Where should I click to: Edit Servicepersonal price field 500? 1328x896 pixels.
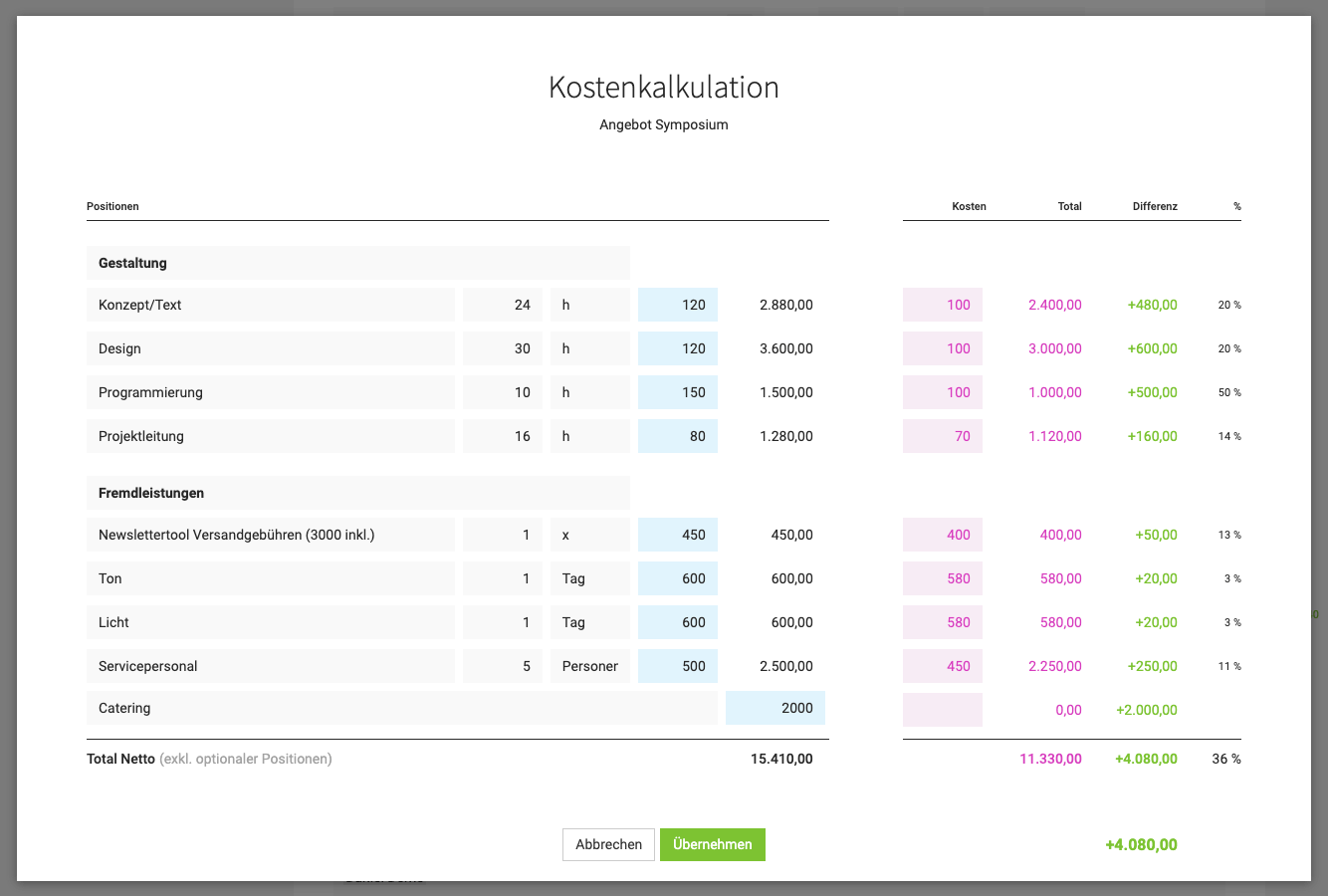point(678,666)
